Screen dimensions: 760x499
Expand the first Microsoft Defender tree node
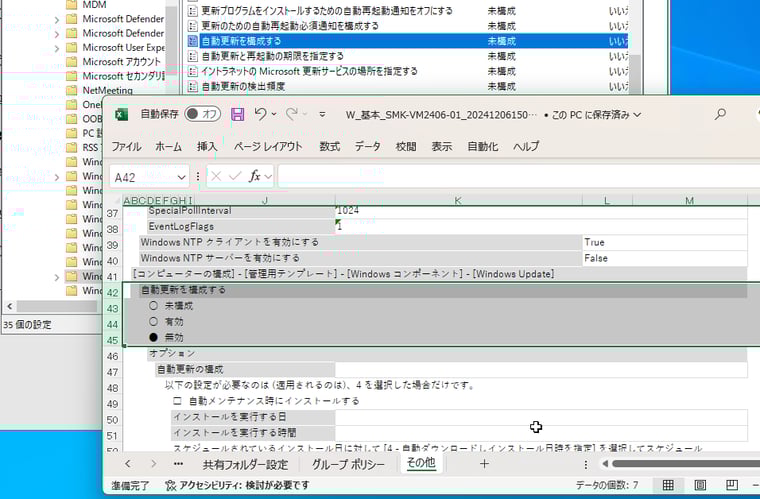[x=57, y=19]
